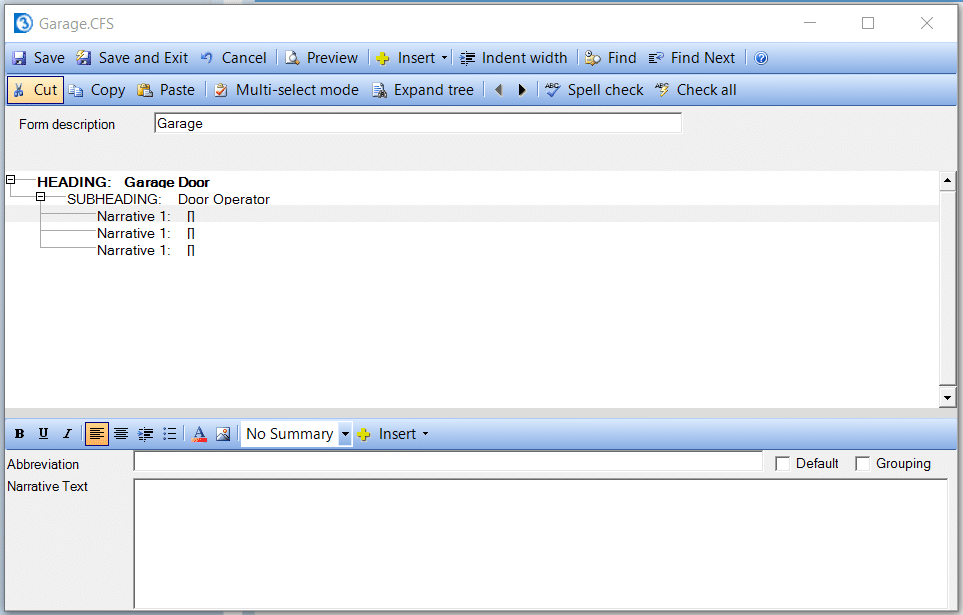This screenshot has height=615, width=963.
Task: Open the No Summary dropdown
Action: tap(345, 434)
